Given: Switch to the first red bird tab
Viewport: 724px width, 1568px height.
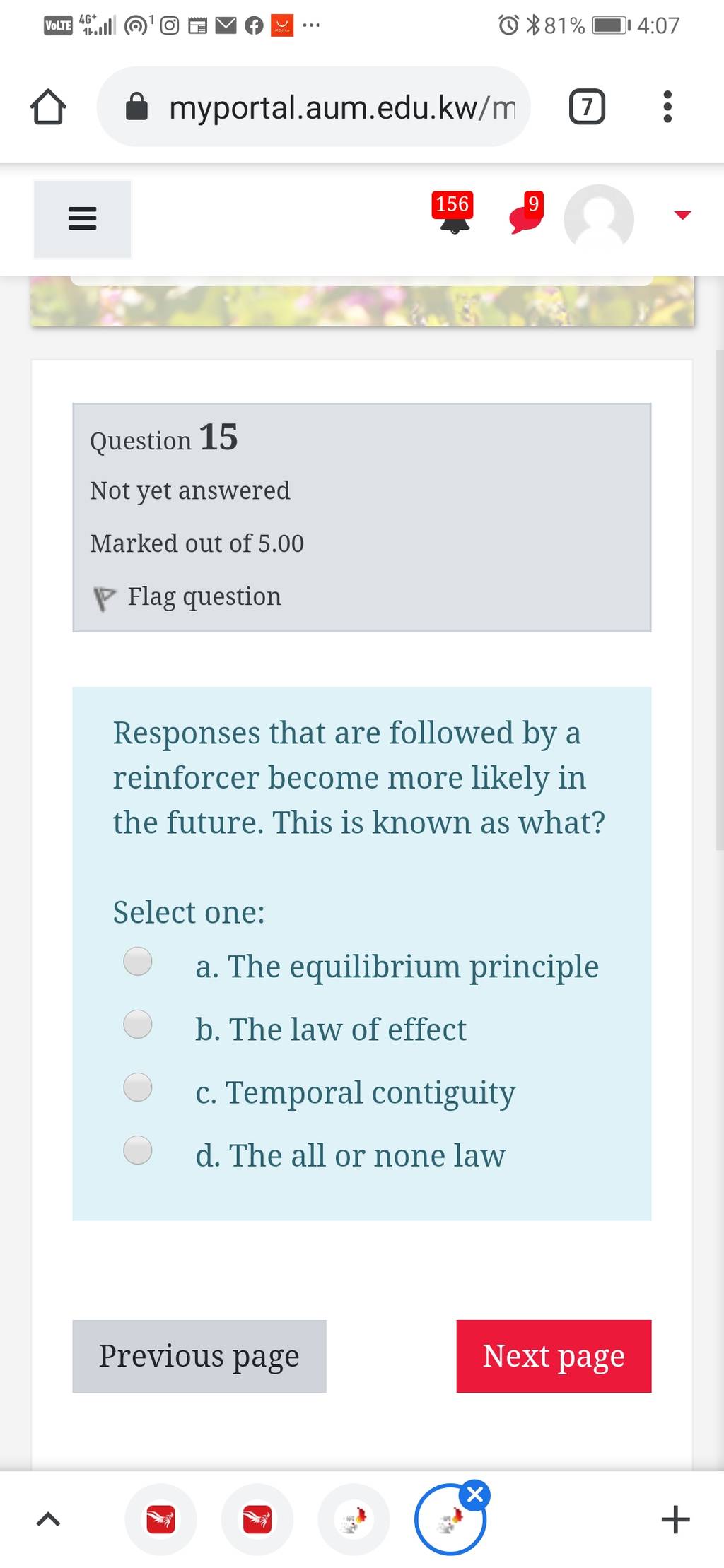Looking at the screenshot, I should [x=160, y=1519].
